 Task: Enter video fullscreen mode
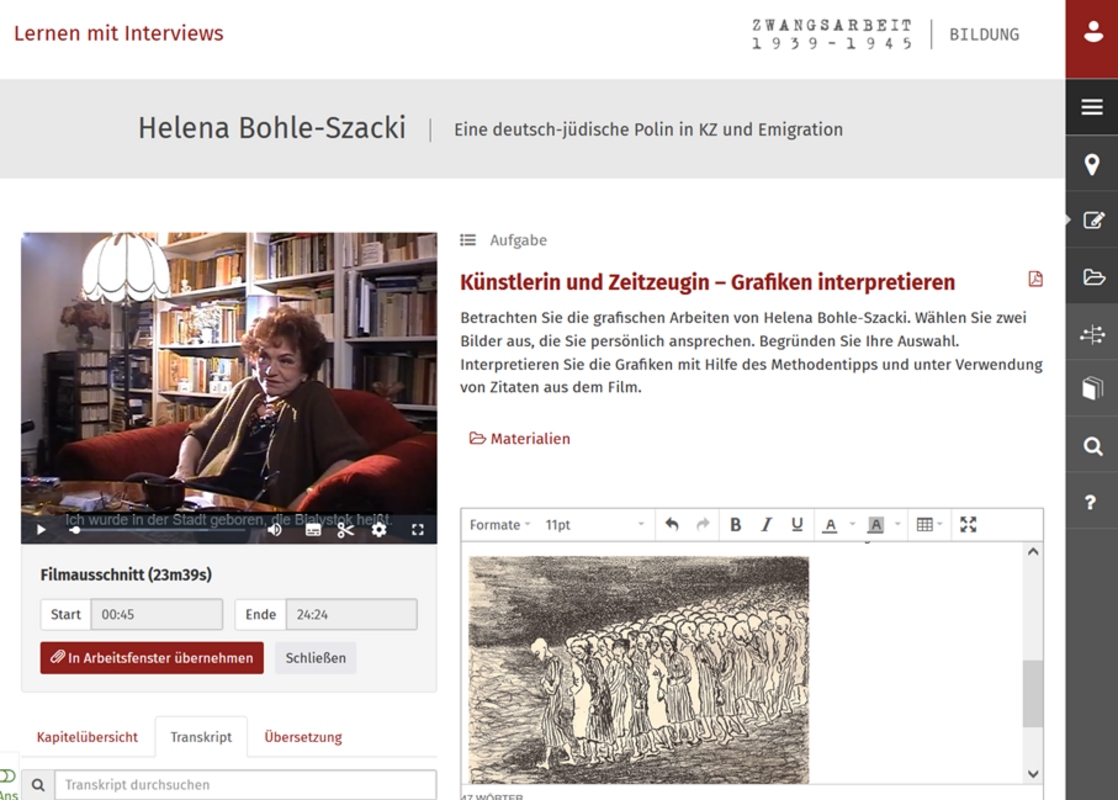(x=418, y=530)
